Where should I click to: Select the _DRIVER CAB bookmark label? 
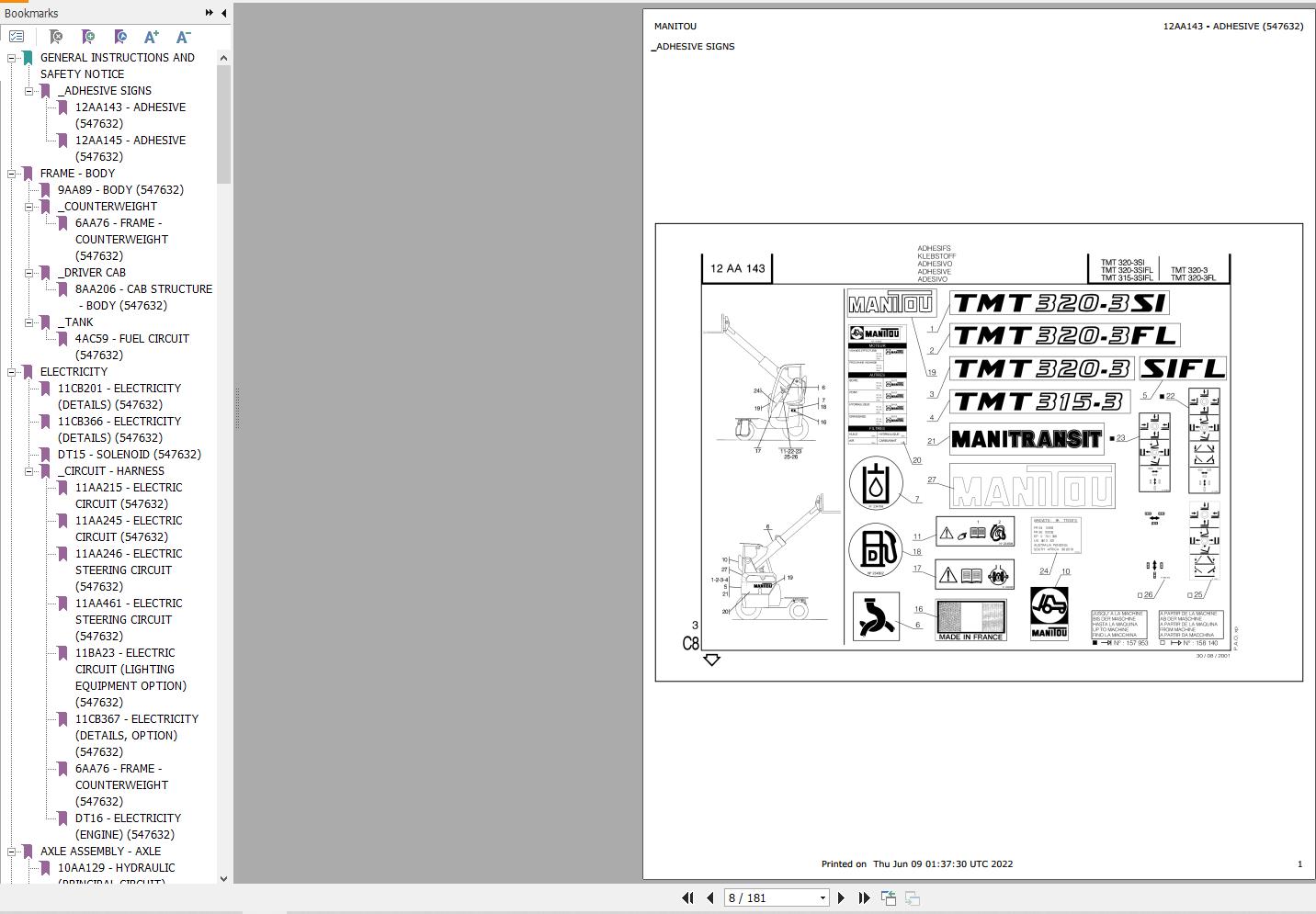(92, 273)
